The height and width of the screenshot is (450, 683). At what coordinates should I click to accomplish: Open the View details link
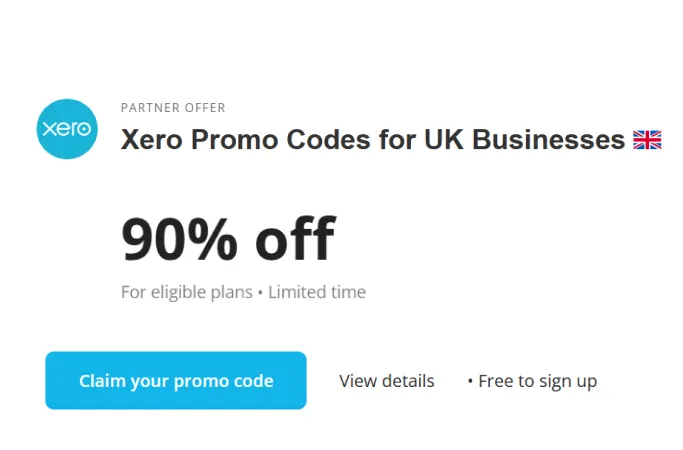coord(386,381)
